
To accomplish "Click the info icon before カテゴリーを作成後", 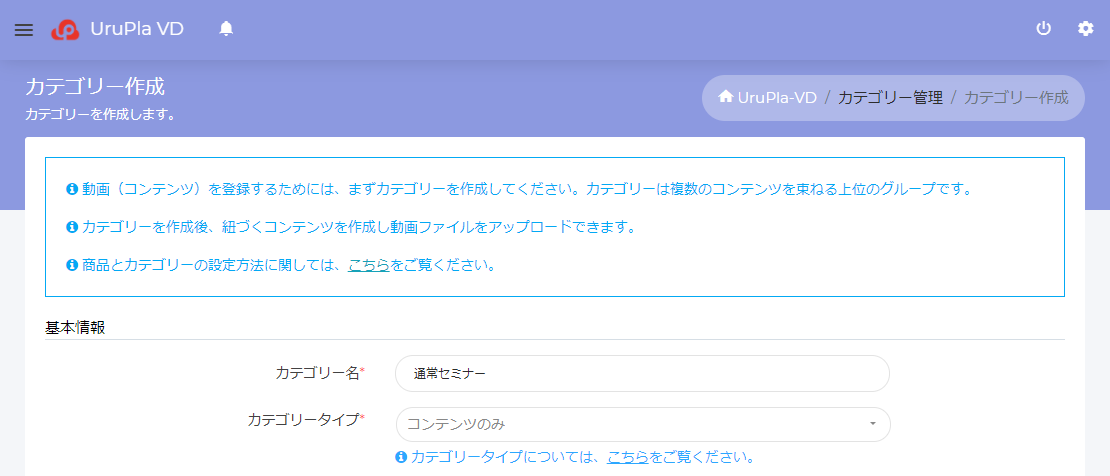I will tap(71, 227).
